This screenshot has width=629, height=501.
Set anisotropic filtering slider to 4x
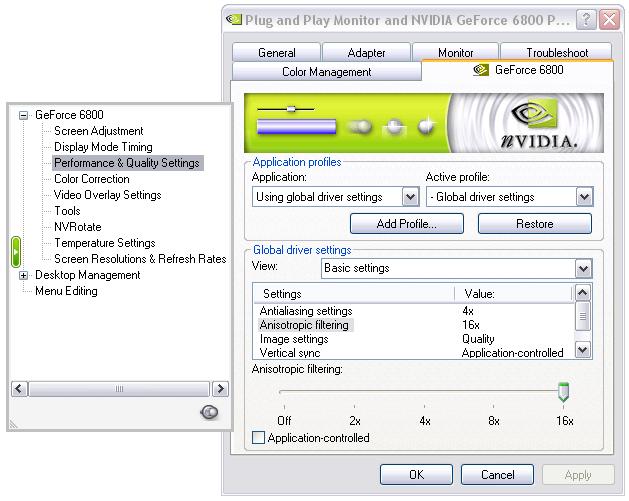pyautogui.click(x=424, y=392)
